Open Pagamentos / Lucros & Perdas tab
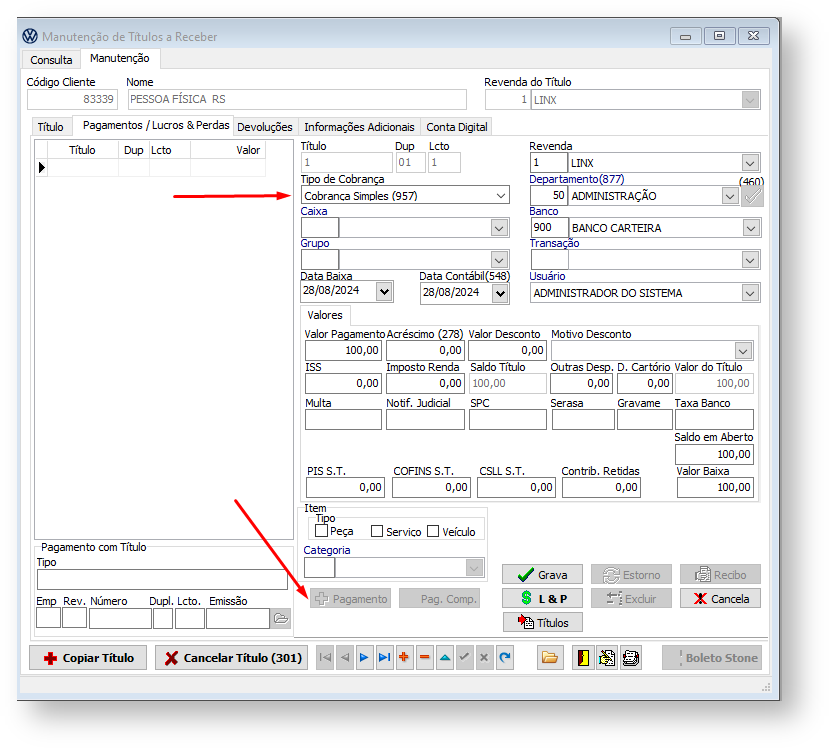The height and width of the screenshot is (749, 830). pyautogui.click(x=156, y=125)
